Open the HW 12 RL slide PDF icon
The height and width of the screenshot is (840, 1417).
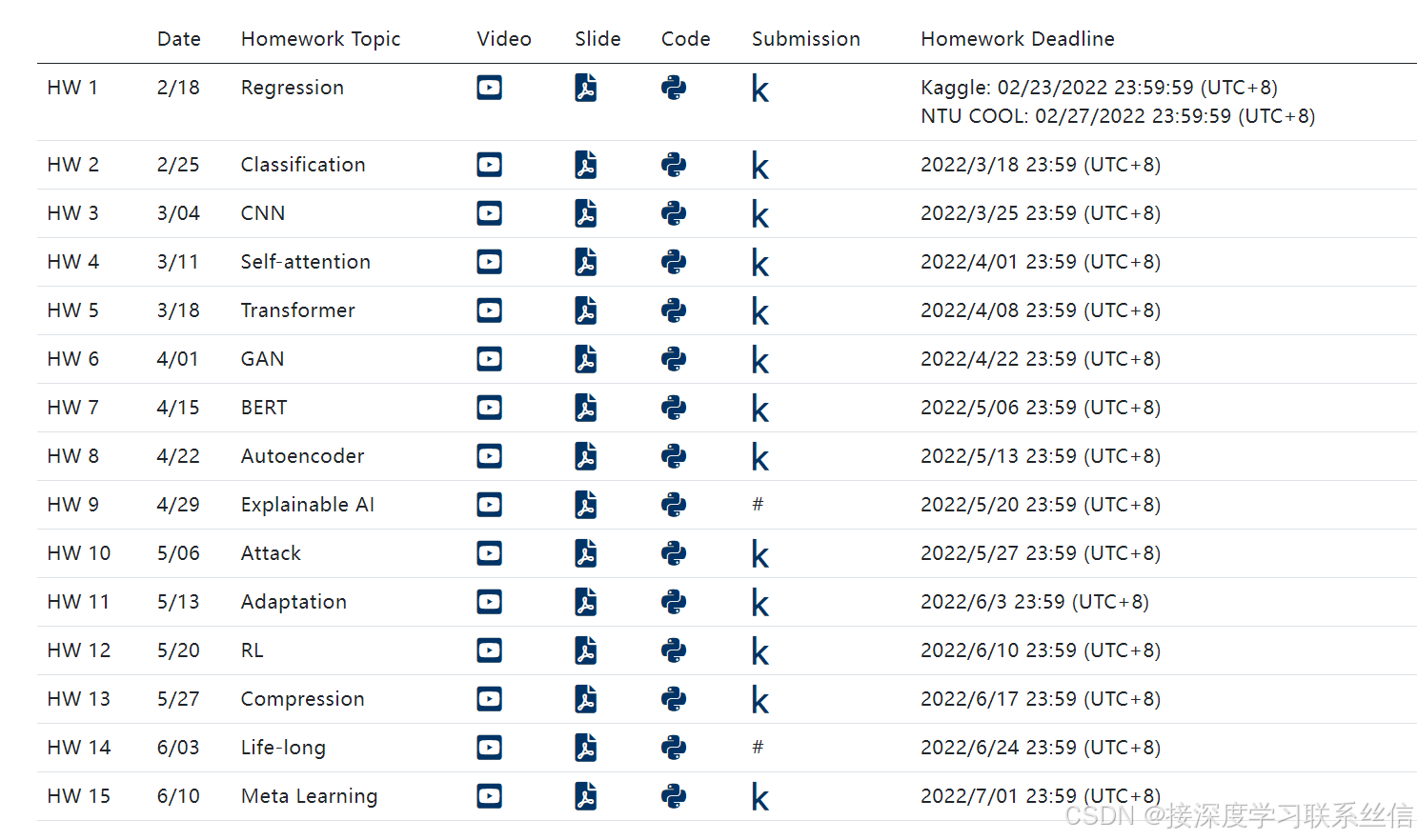coord(586,650)
